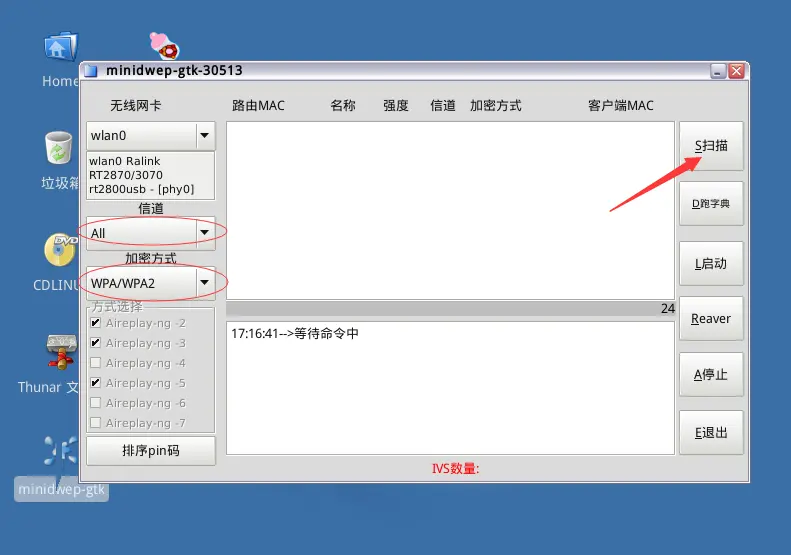791x555 pixels.
Task: Open the Home desktop icon
Action: coord(60,46)
